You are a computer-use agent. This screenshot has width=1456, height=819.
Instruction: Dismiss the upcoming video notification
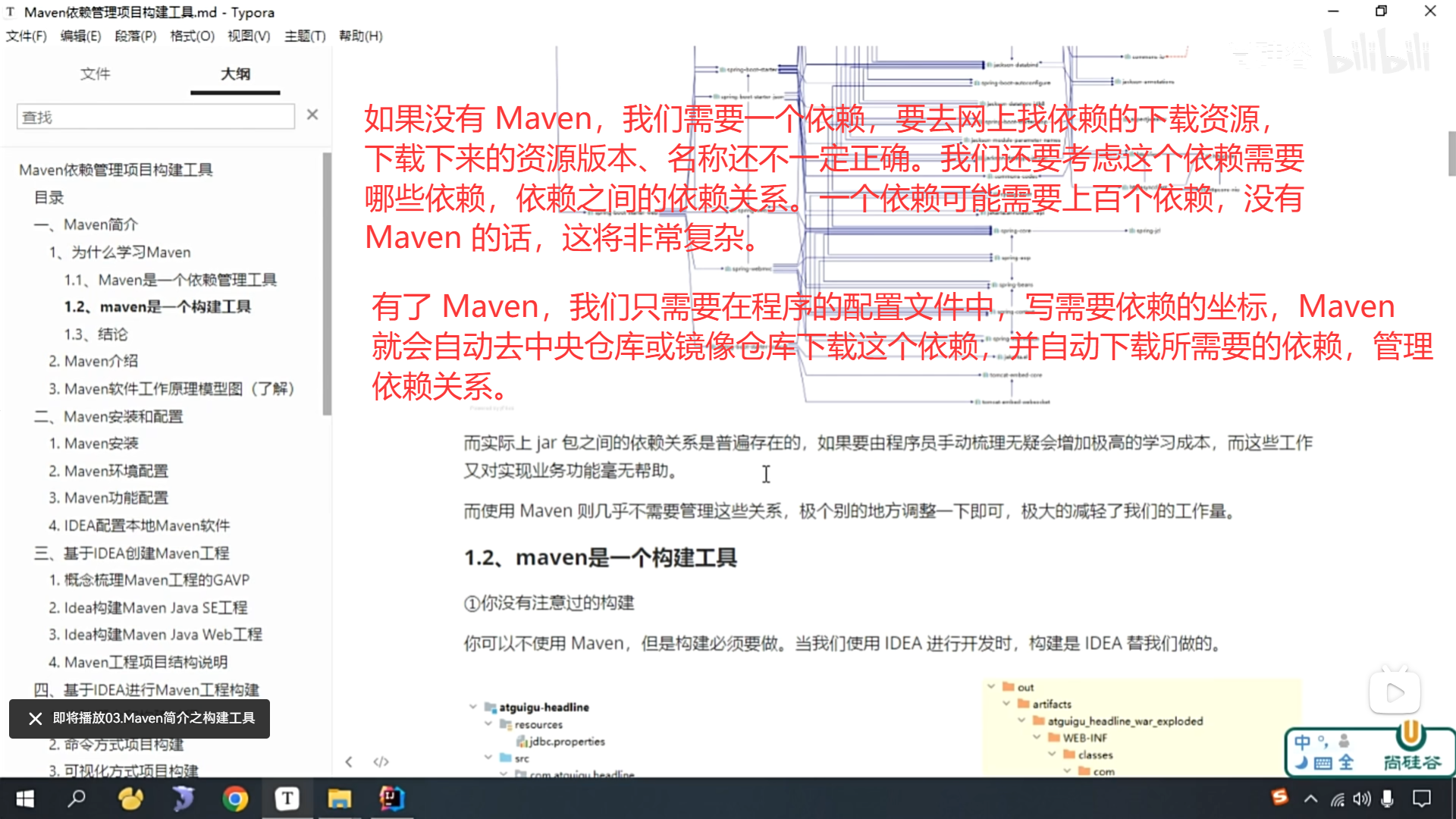[35, 718]
